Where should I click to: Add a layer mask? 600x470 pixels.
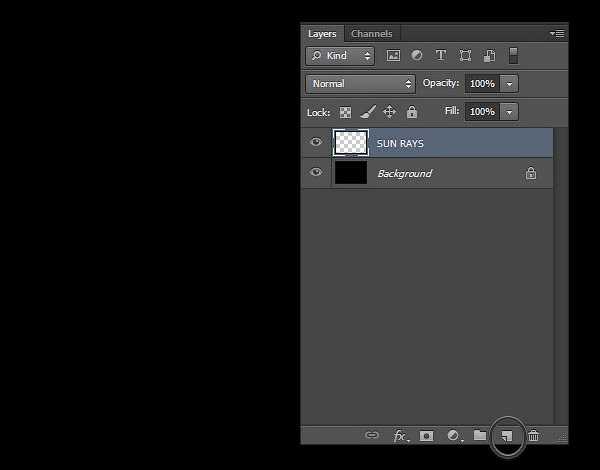[x=426, y=436]
